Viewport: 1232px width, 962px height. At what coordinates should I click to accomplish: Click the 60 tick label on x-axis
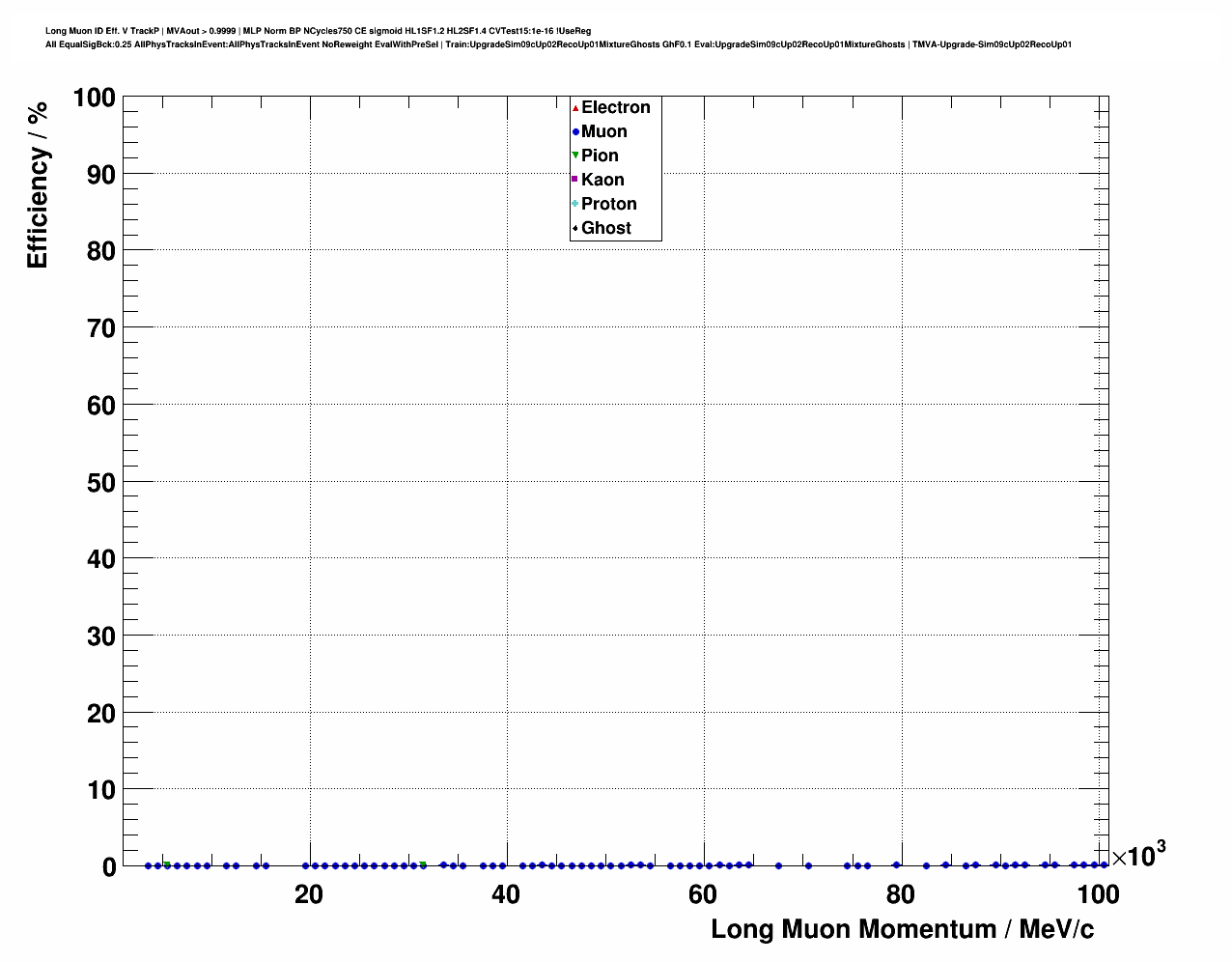coord(703,894)
